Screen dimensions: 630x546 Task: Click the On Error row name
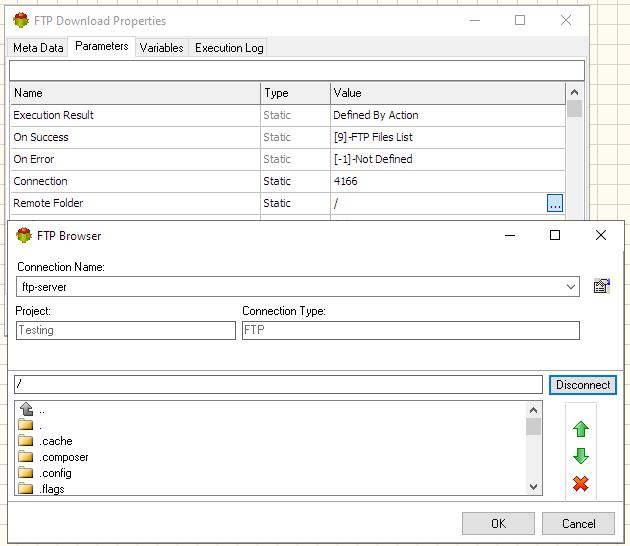pos(34,159)
